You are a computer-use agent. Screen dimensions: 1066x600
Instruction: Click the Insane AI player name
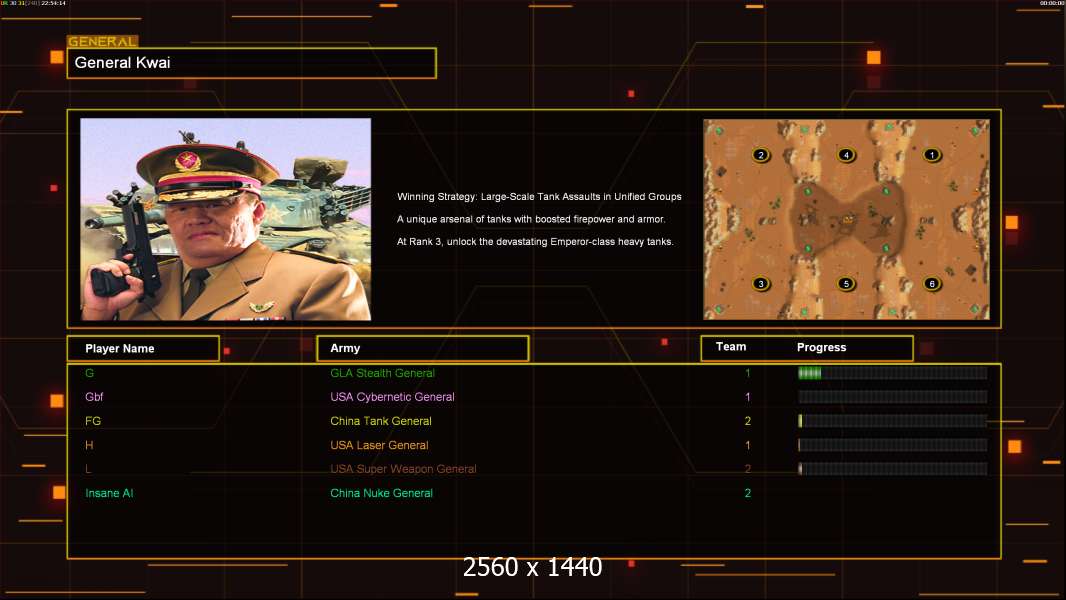[109, 493]
